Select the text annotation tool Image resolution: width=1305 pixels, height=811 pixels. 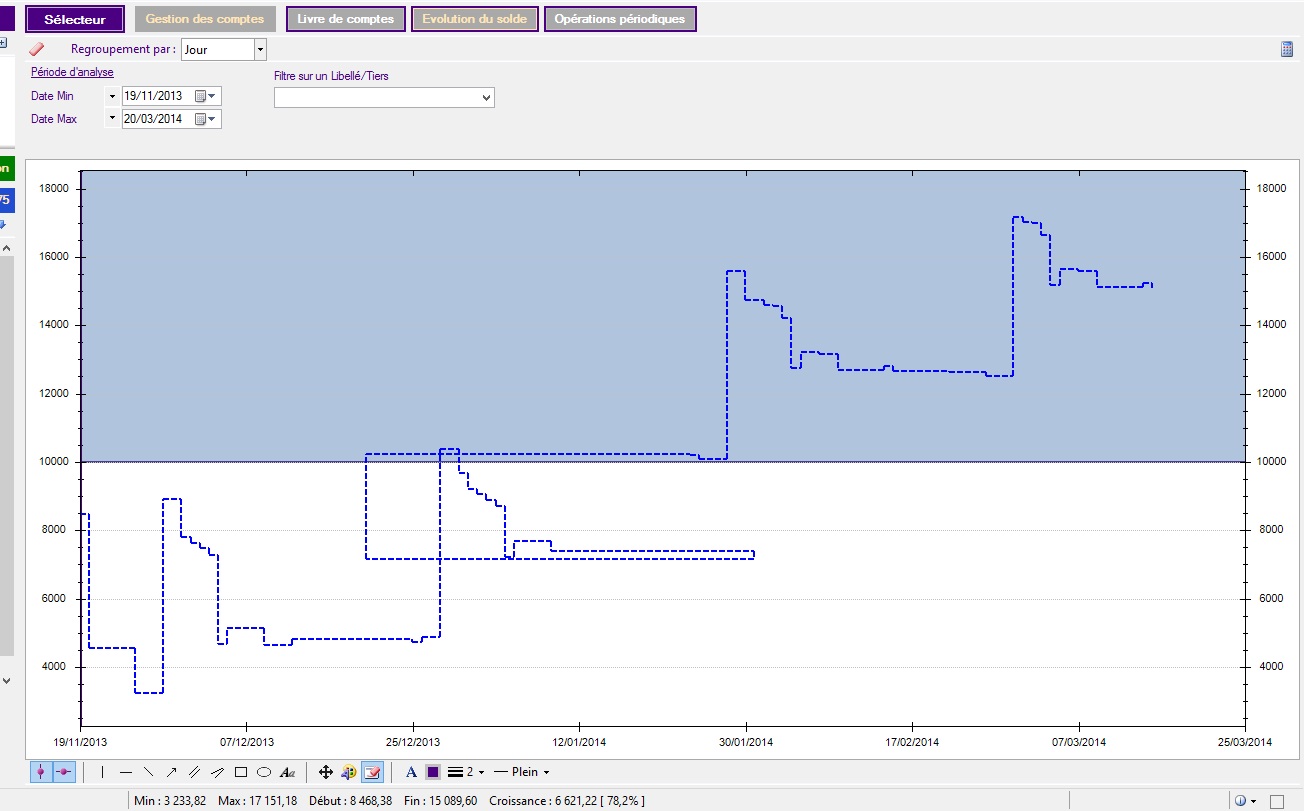click(288, 772)
